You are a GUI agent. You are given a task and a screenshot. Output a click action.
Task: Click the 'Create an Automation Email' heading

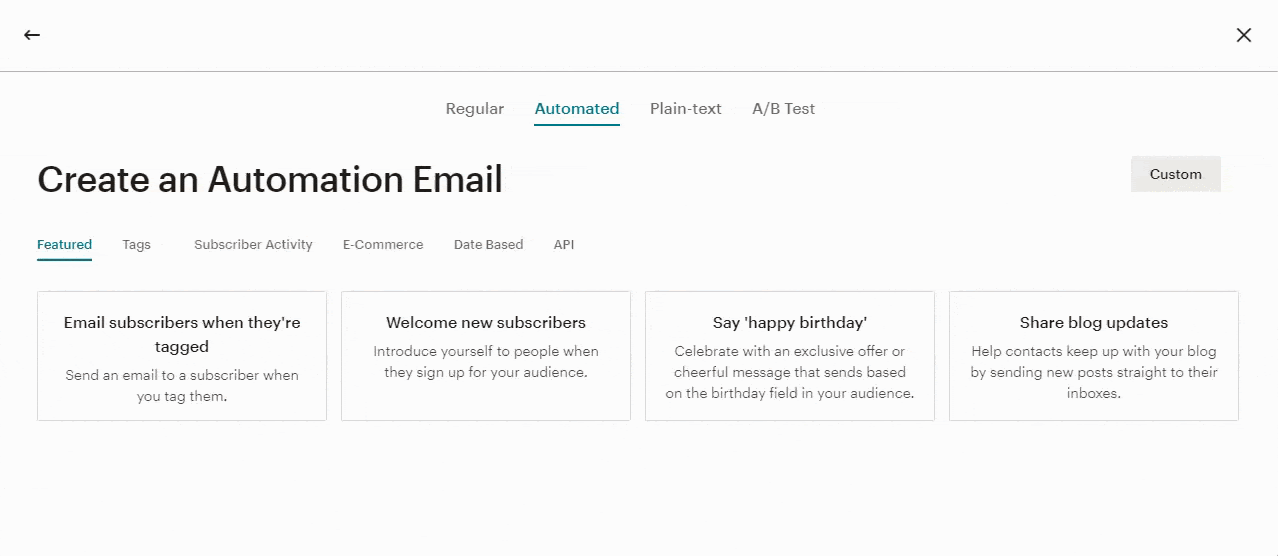coord(270,180)
